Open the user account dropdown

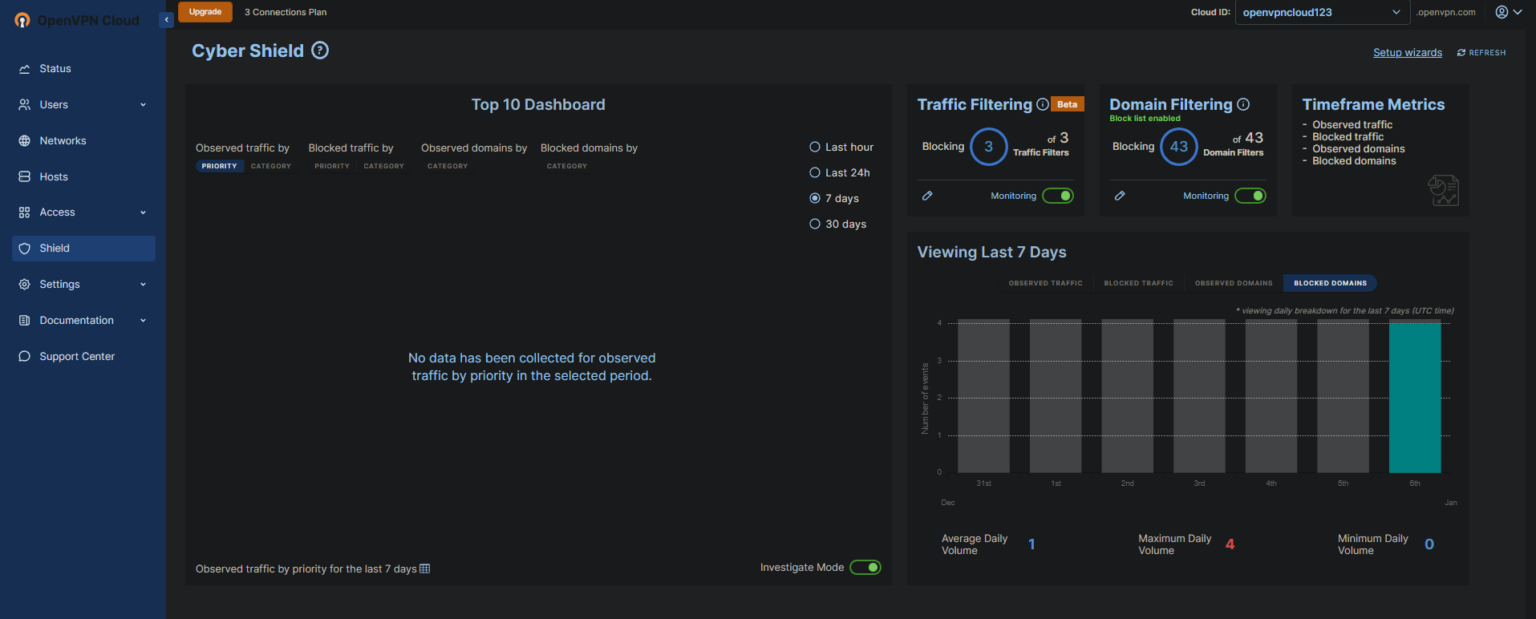pyautogui.click(x=1507, y=12)
